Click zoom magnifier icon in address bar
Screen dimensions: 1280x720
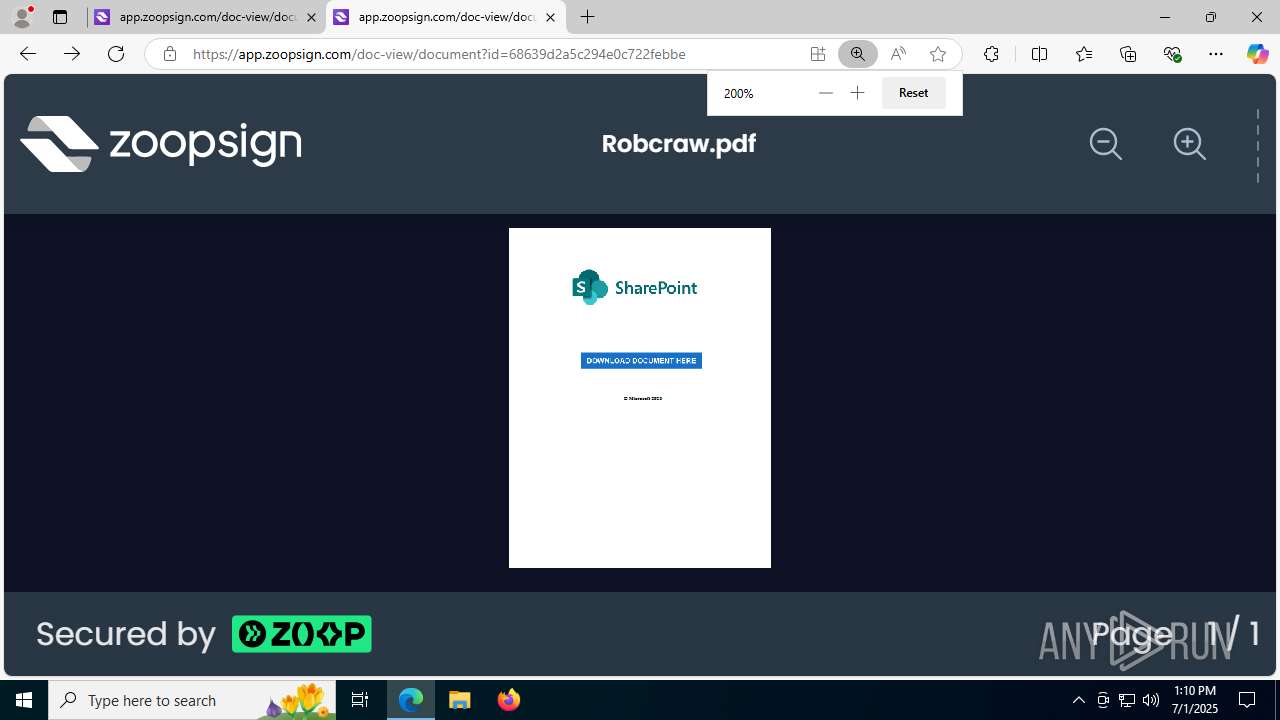pos(858,54)
